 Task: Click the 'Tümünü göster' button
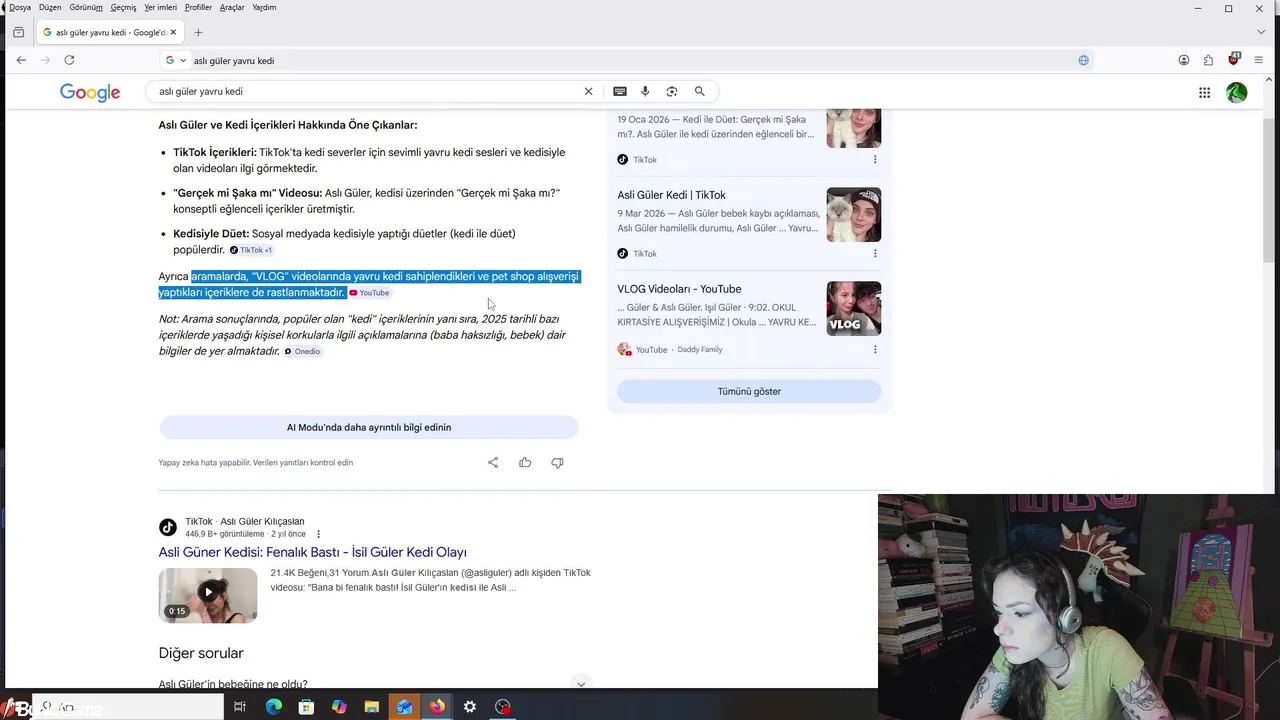749,391
